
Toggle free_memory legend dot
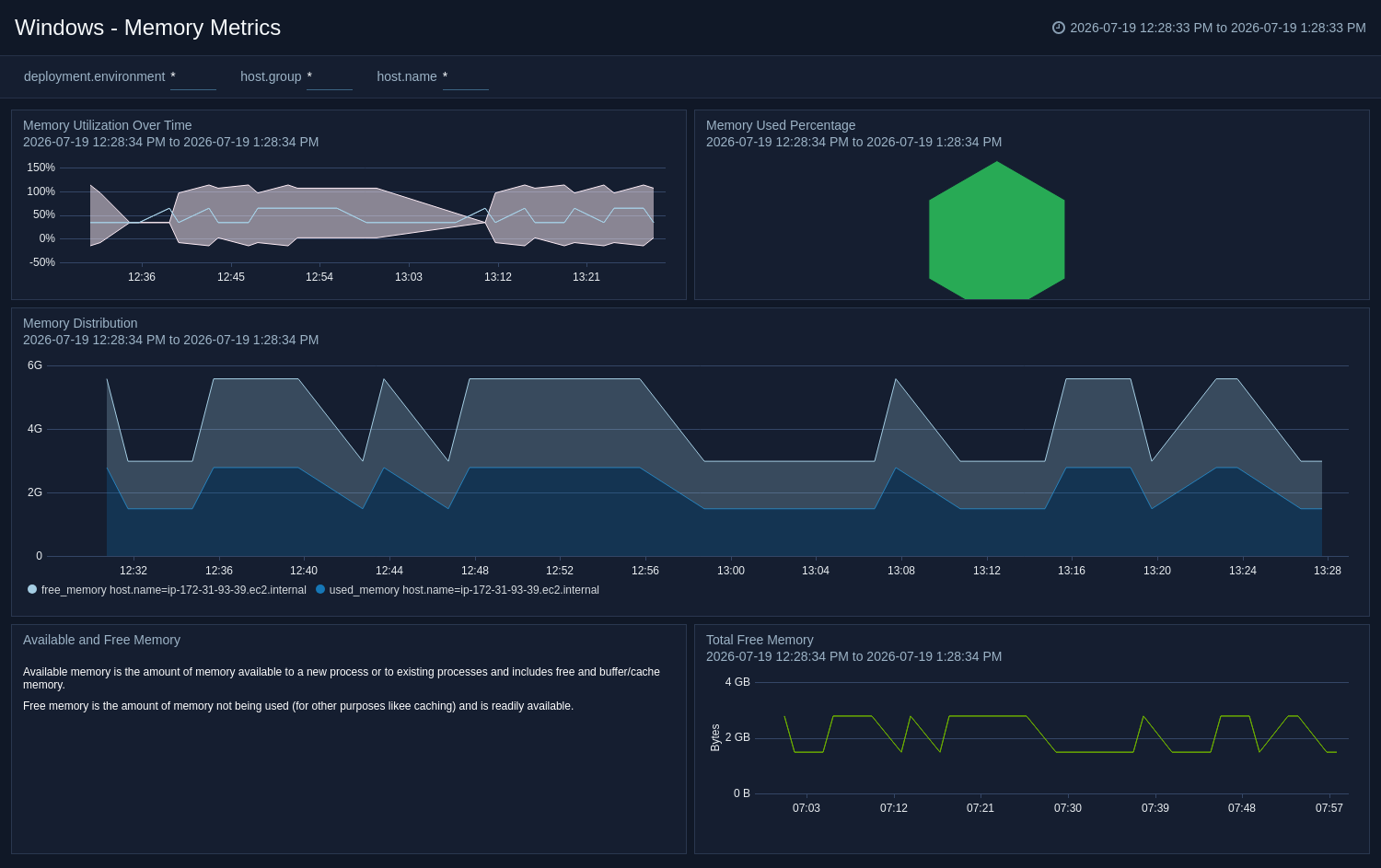tap(32, 589)
